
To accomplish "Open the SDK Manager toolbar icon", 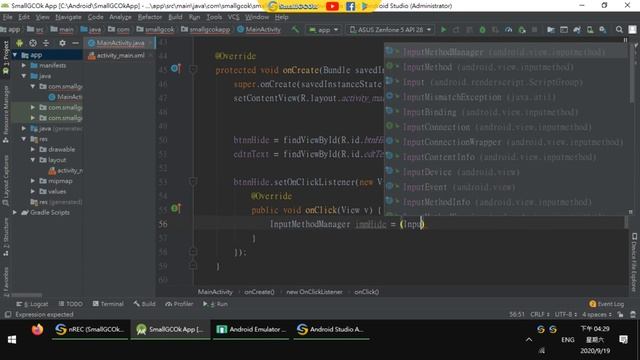I will point(603,30).
